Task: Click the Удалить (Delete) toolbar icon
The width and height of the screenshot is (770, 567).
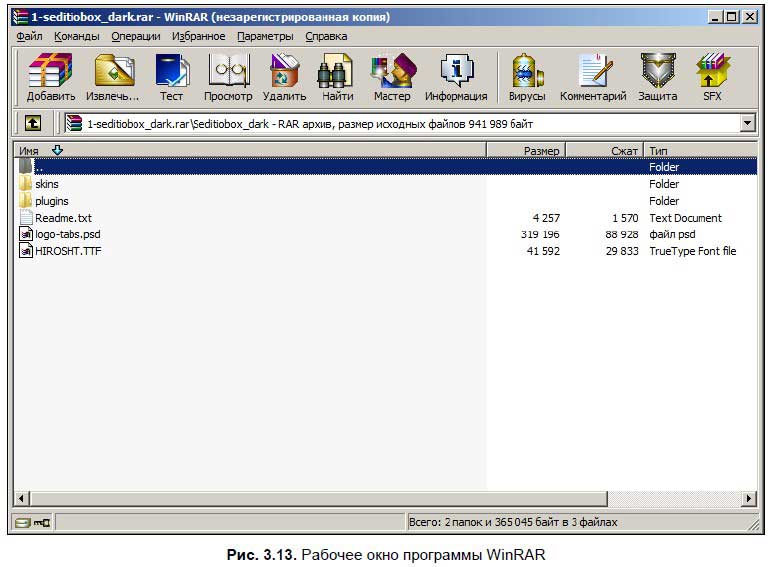Action: click(284, 78)
